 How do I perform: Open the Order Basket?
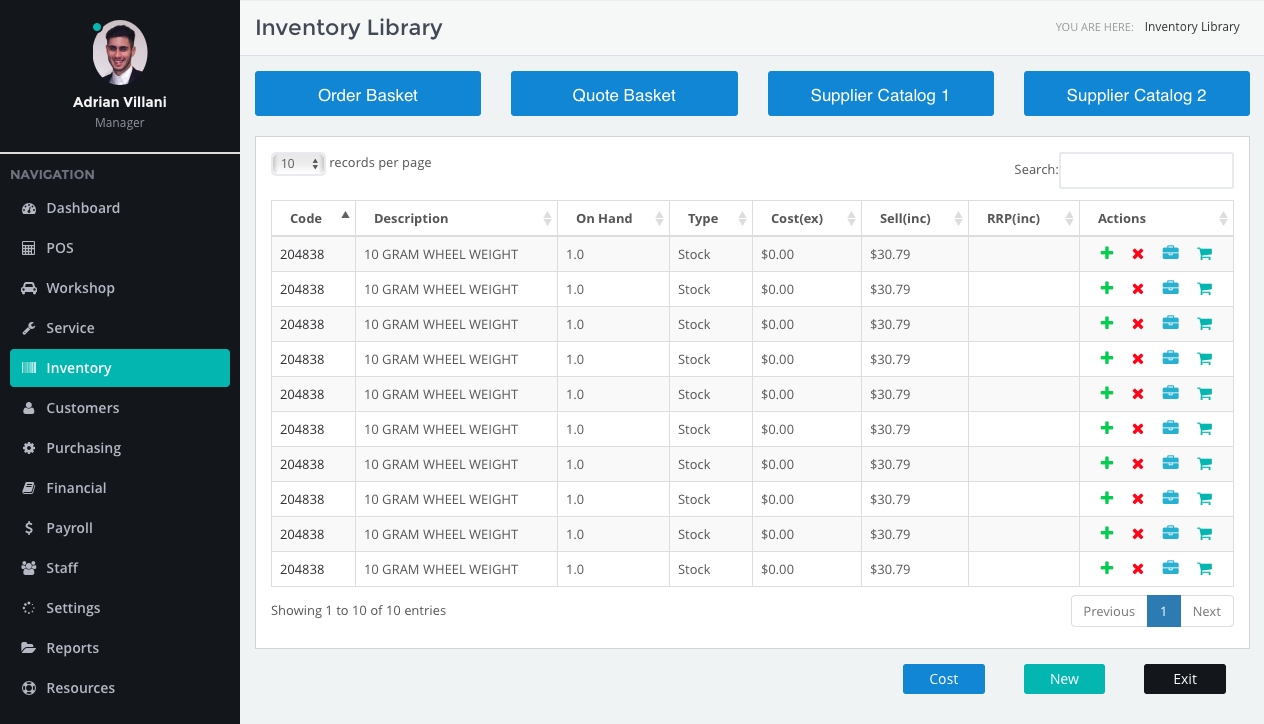368,94
